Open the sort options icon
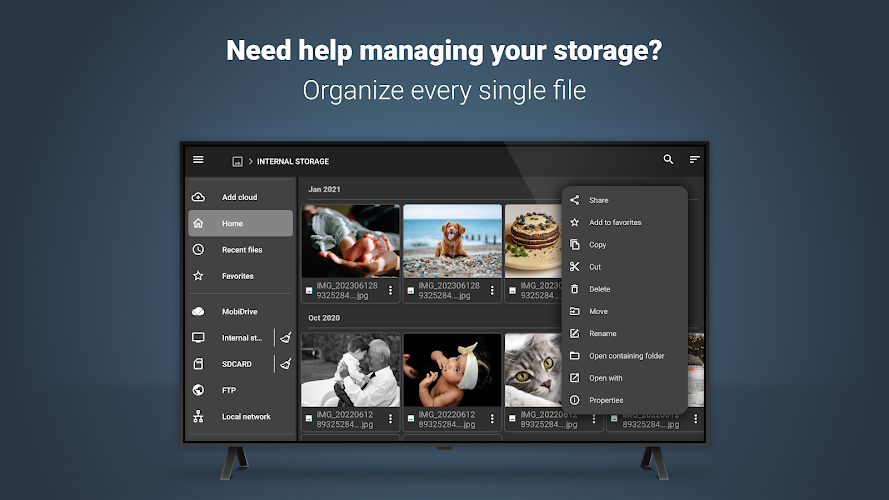Image resolution: width=889 pixels, height=500 pixels. pyautogui.click(x=695, y=160)
